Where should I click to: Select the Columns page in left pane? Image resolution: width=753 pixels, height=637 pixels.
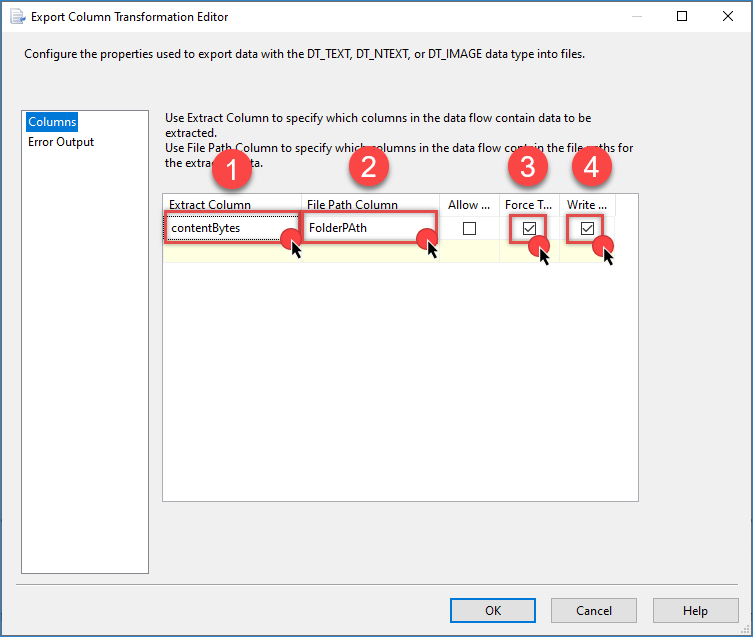[52, 122]
